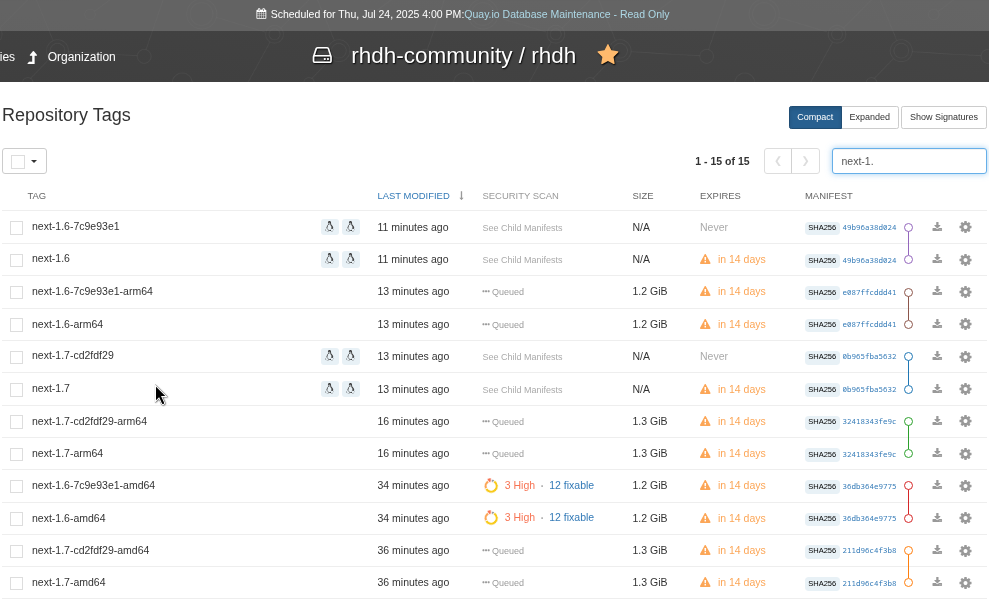Open SHA256 manifest link for next-1.7-arm64
The width and height of the screenshot is (989, 601).
[869, 454]
